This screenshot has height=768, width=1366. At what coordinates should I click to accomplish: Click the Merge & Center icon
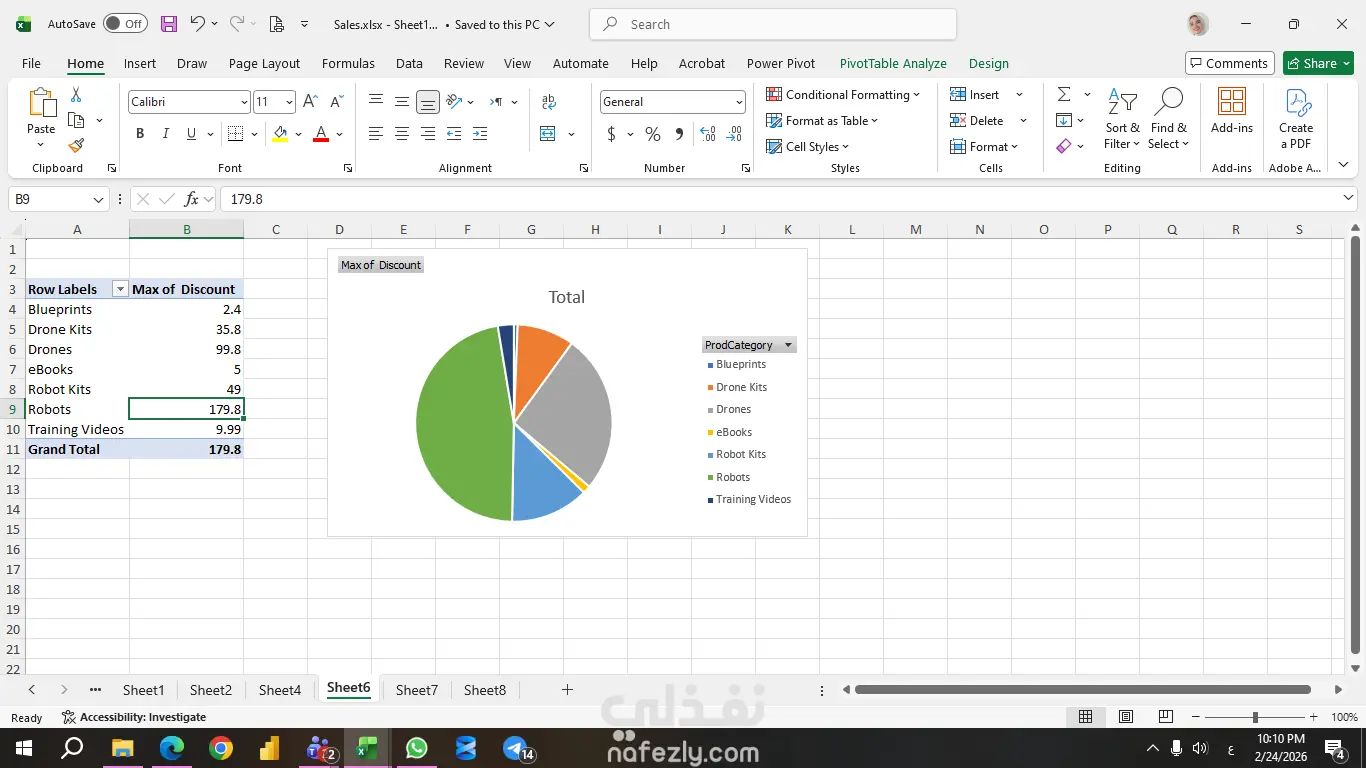coord(548,134)
